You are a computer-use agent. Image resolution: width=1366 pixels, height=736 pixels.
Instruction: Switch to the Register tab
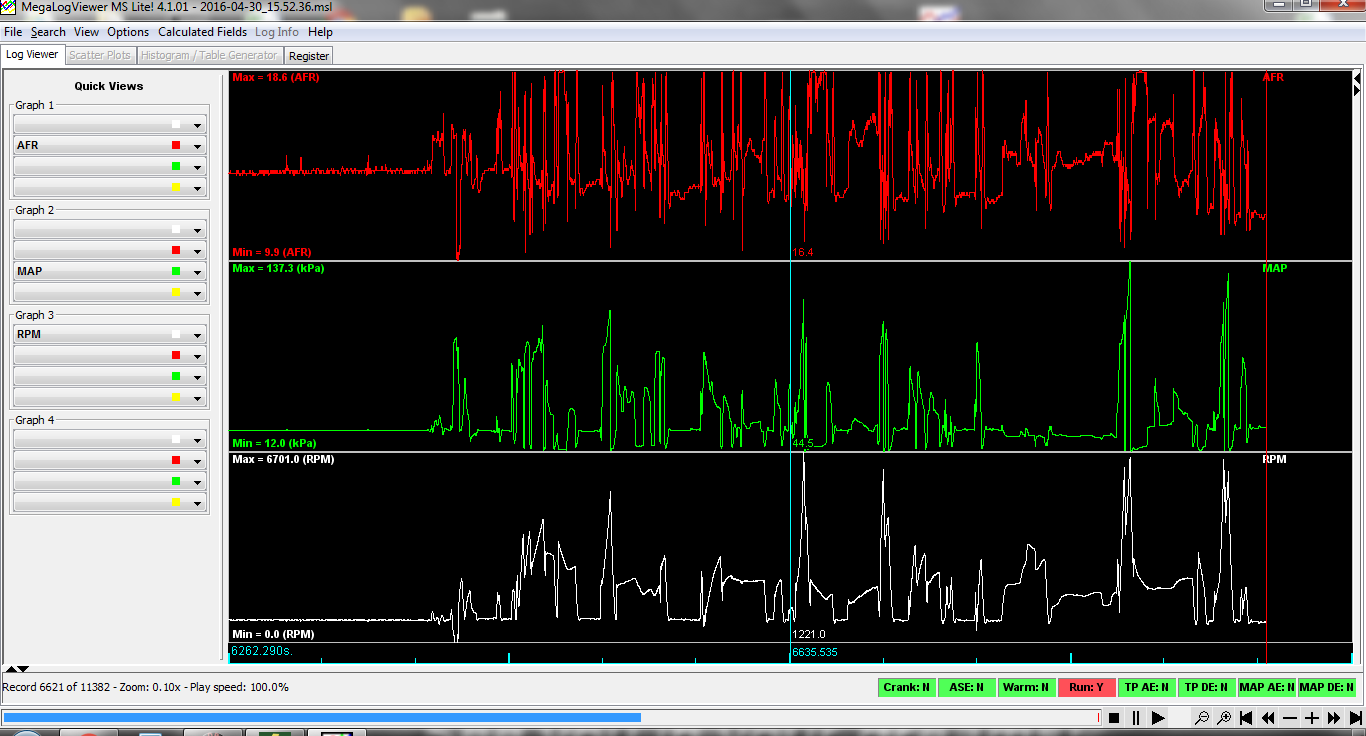click(309, 56)
